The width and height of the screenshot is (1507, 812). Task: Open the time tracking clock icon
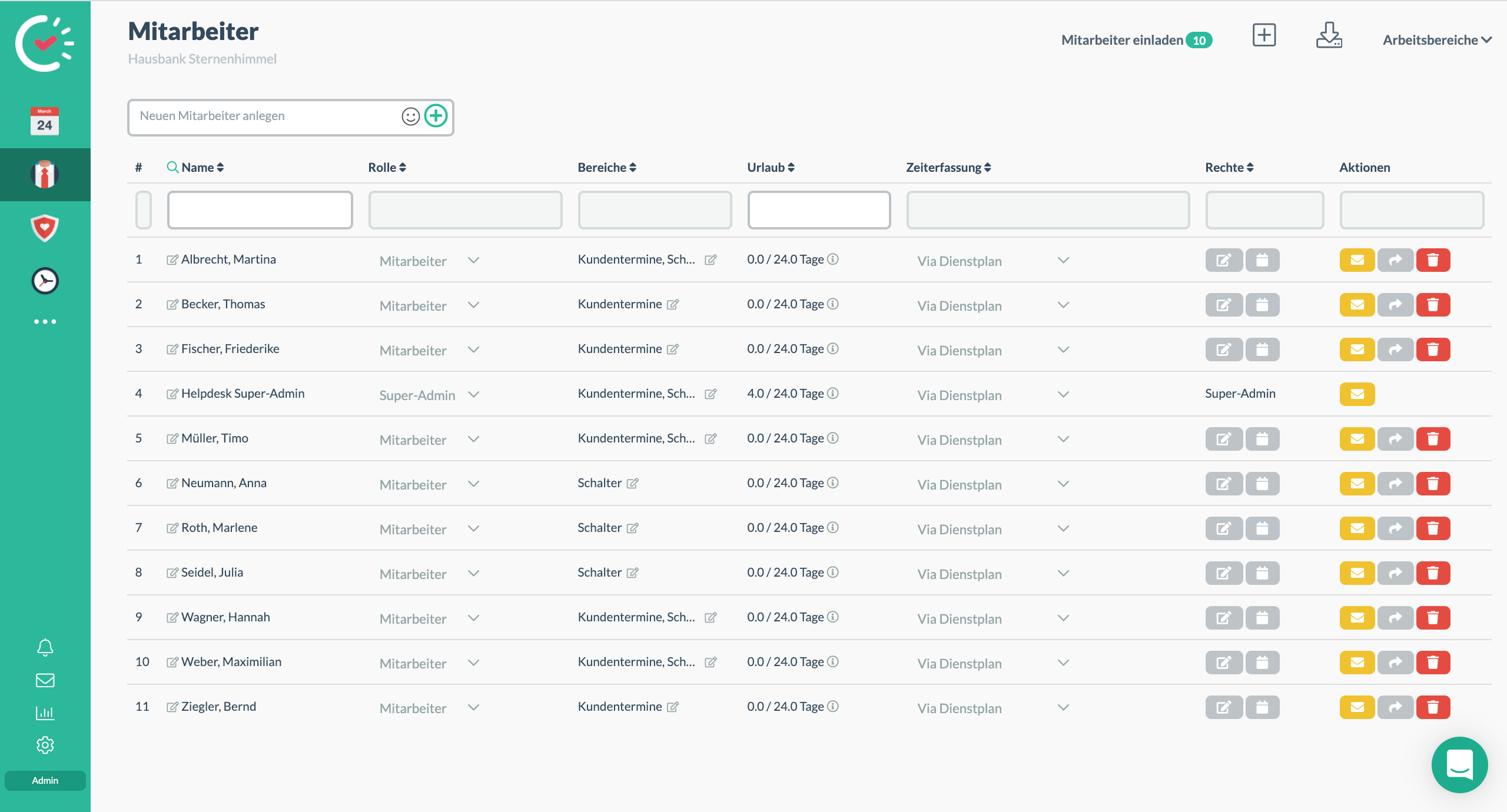tap(45, 281)
